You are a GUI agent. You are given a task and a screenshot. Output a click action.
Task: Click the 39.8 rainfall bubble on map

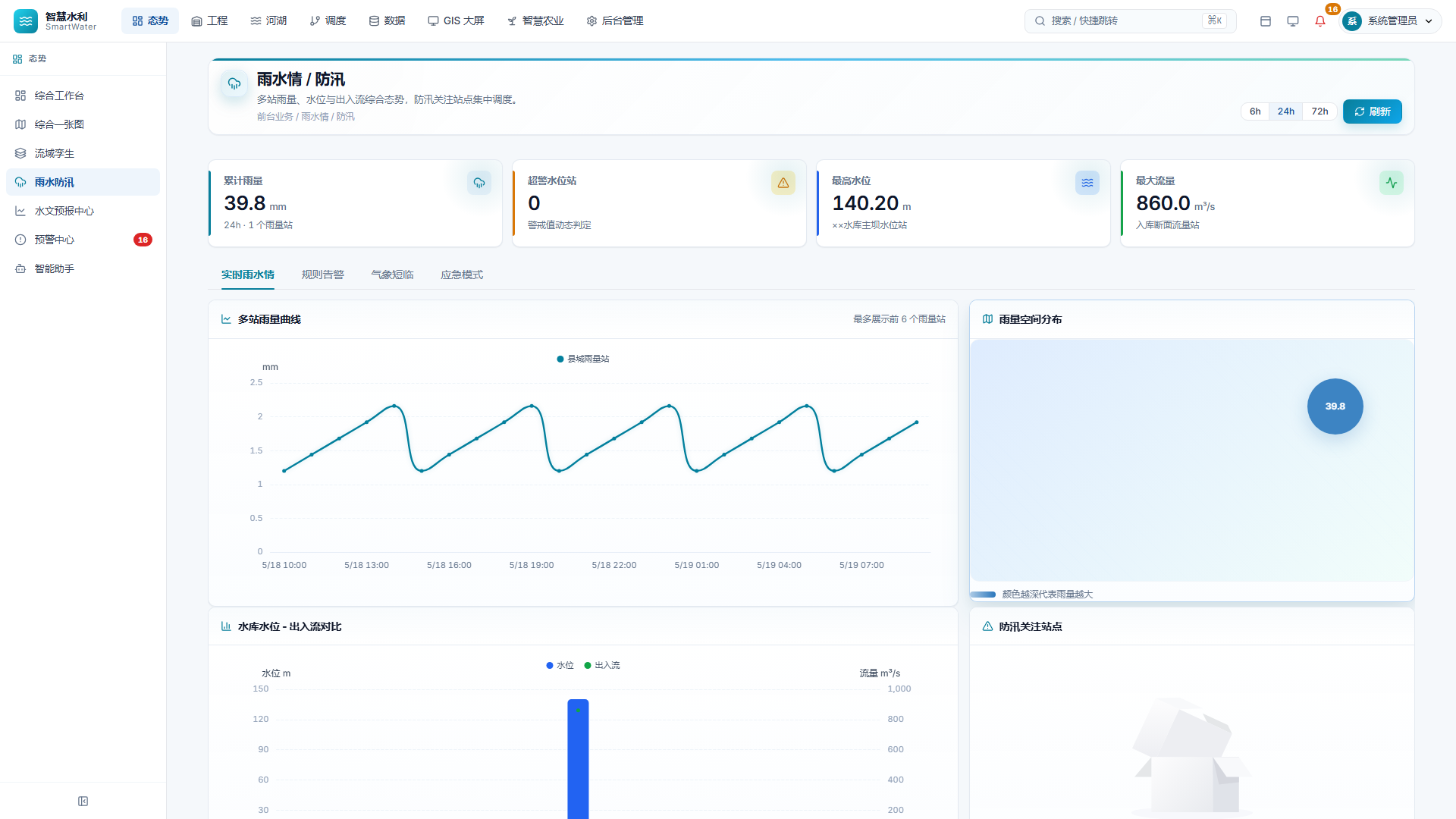tap(1335, 406)
